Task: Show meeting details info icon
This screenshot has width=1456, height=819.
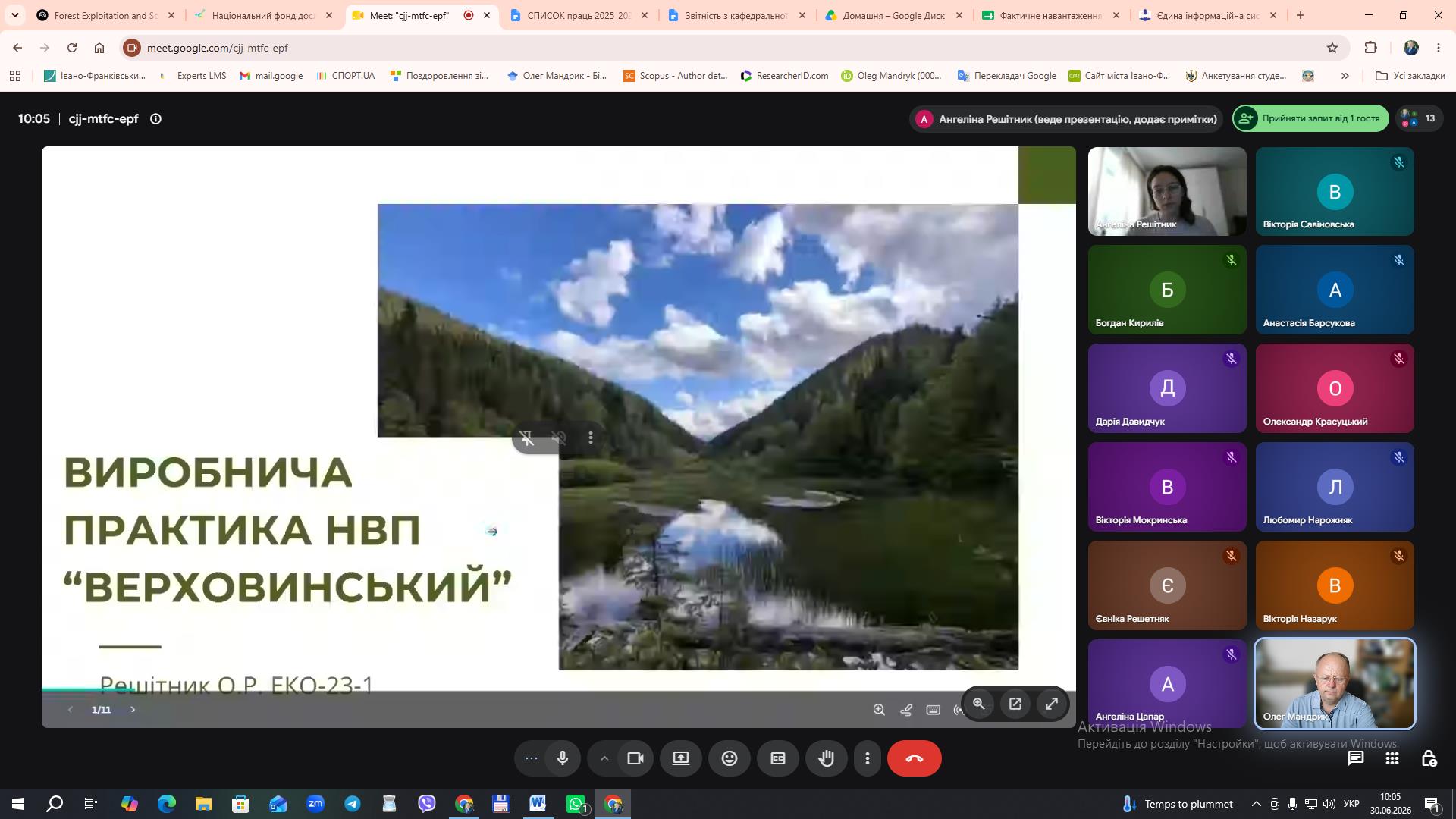Action: pyautogui.click(x=155, y=119)
